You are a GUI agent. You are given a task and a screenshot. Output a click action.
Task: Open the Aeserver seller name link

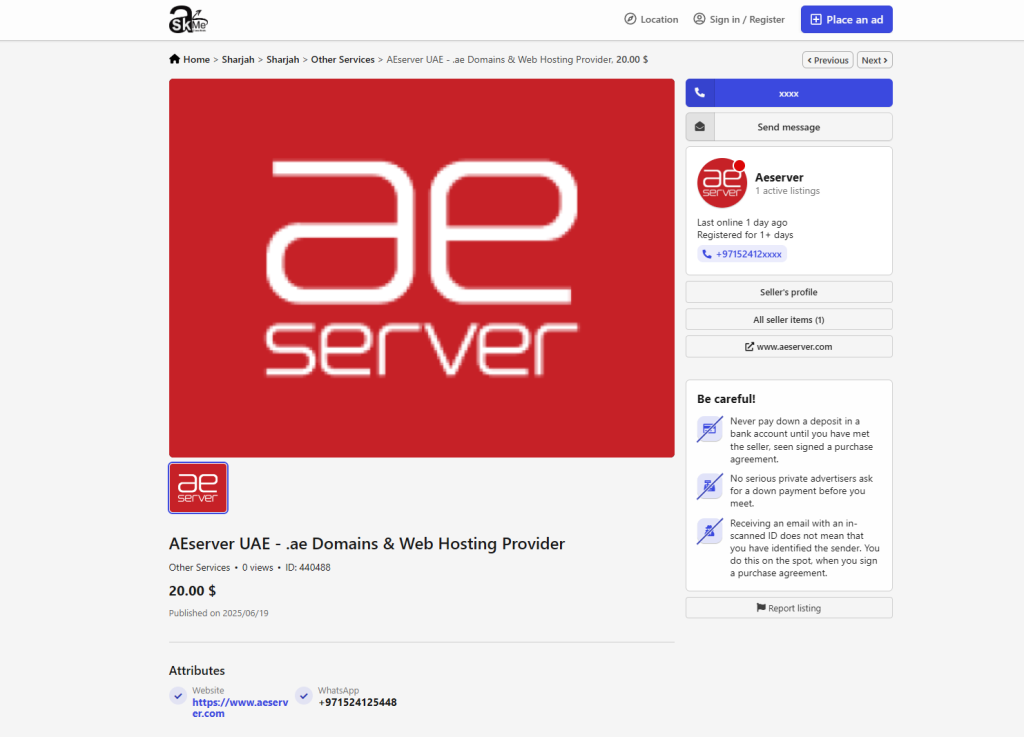point(779,177)
